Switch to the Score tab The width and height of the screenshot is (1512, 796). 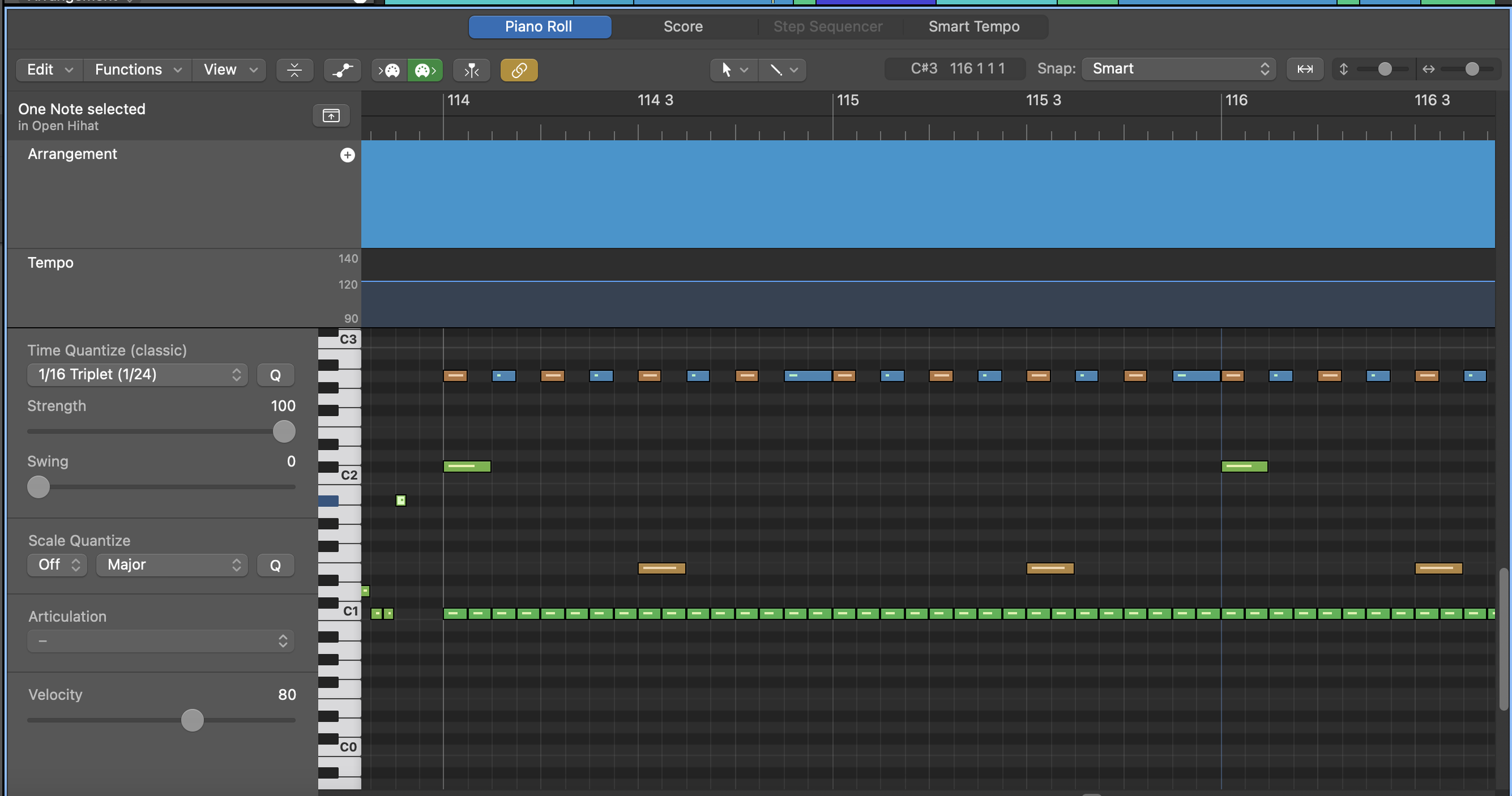[683, 27]
